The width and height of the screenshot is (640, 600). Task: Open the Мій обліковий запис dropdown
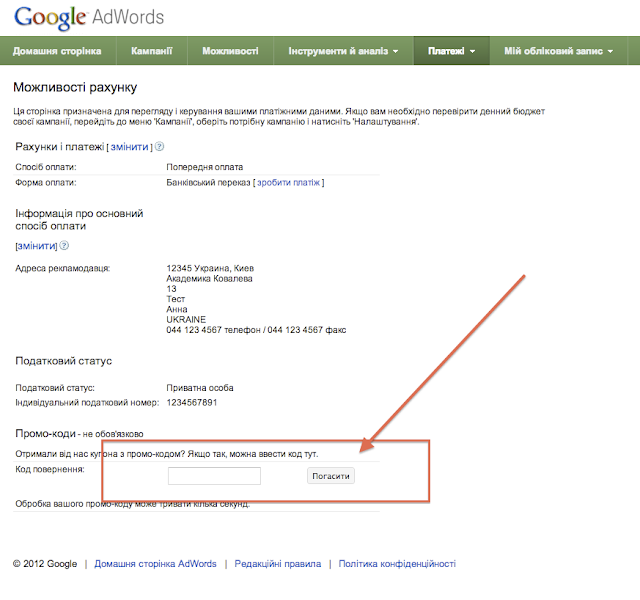point(558,51)
